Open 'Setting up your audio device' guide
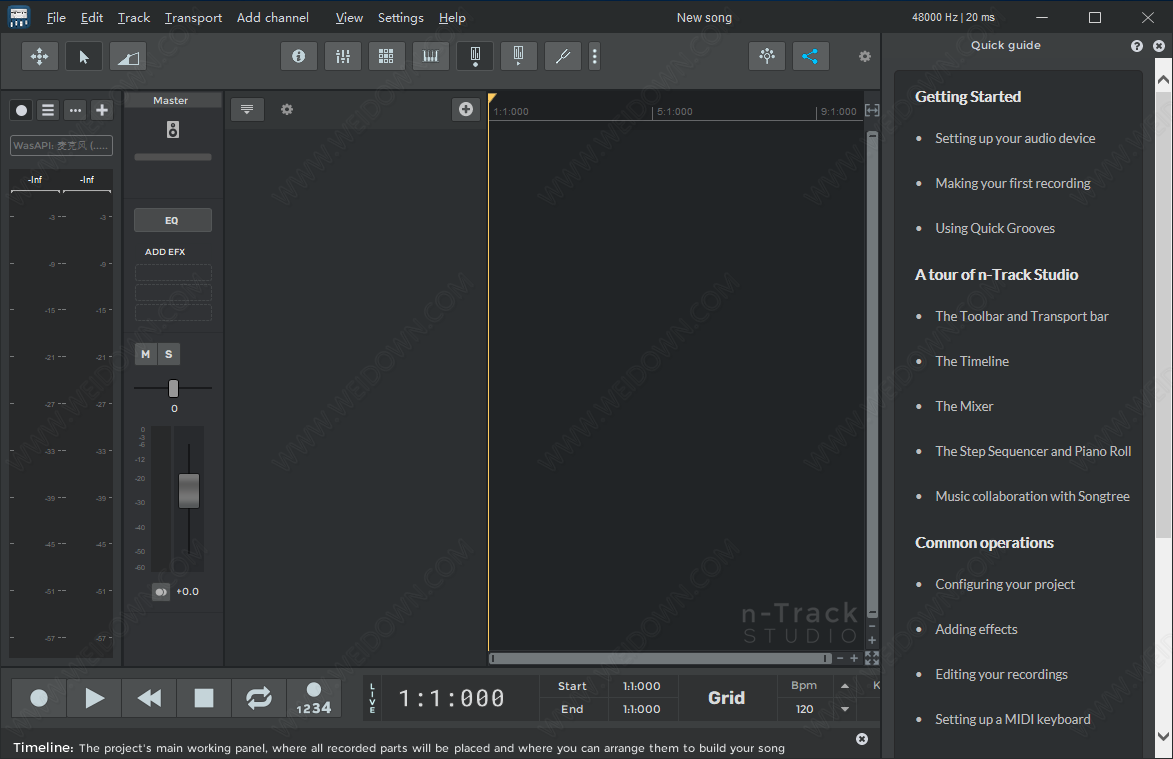Viewport: 1173px width, 759px height. [1015, 138]
